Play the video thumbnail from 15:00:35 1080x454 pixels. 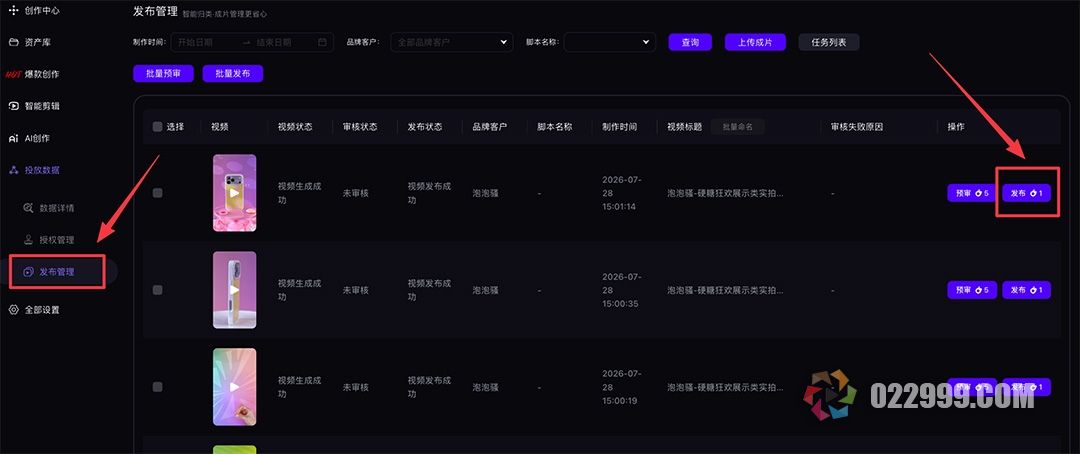tap(234, 290)
